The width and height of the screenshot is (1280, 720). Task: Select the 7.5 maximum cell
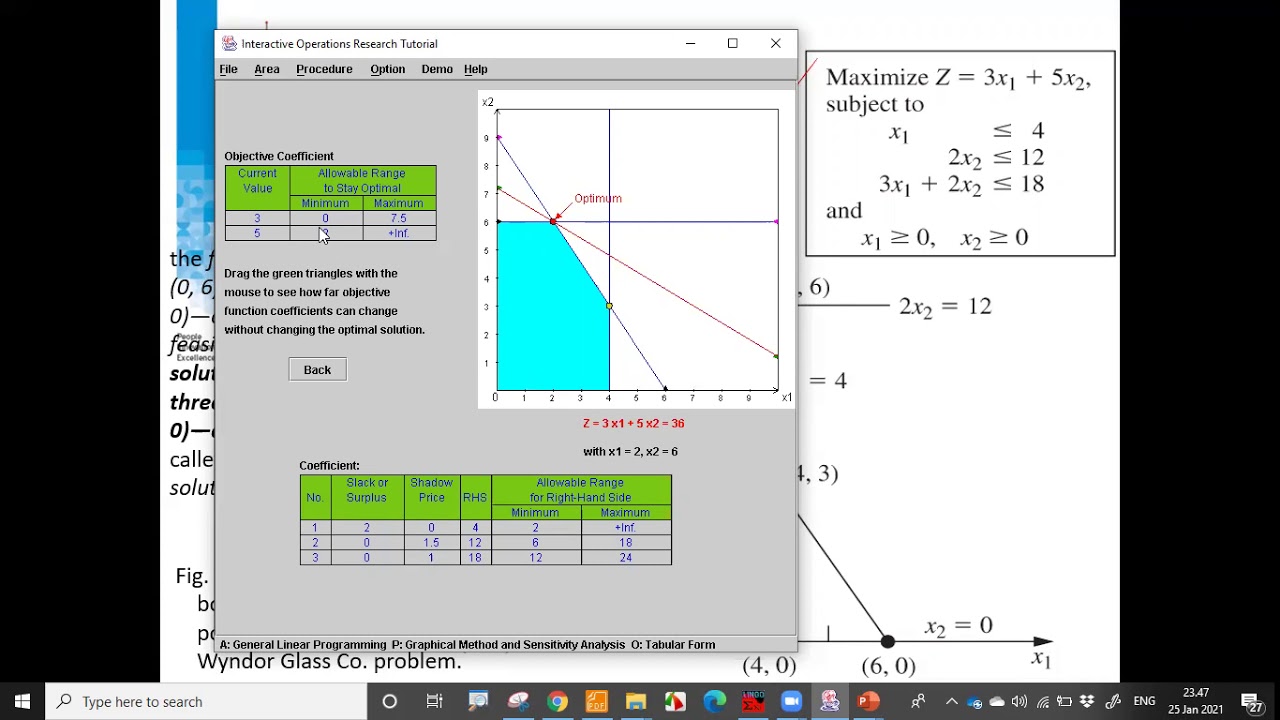click(x=398, y=218)
